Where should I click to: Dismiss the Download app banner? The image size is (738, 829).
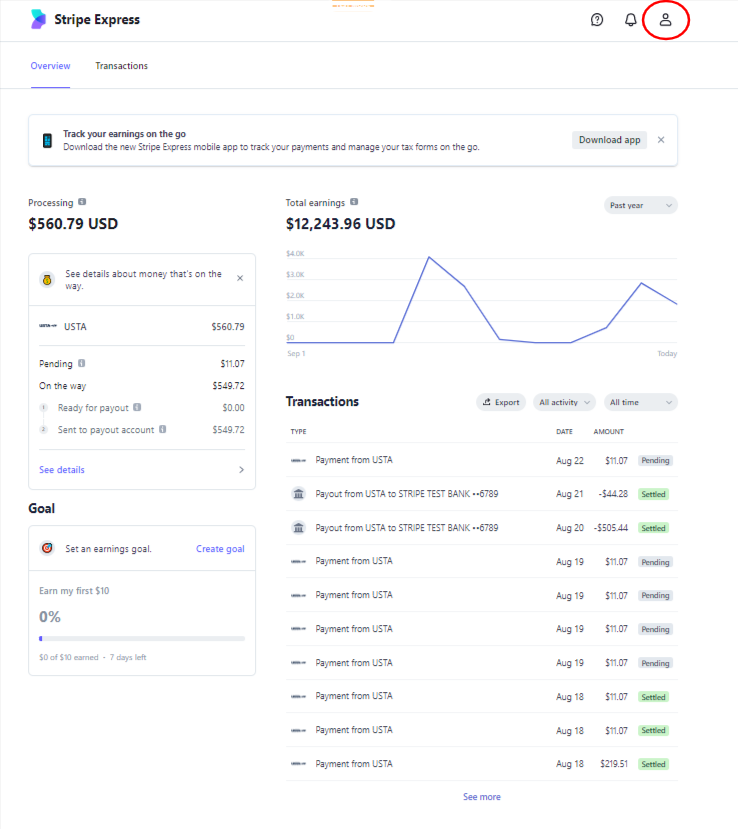coord(661,140)
